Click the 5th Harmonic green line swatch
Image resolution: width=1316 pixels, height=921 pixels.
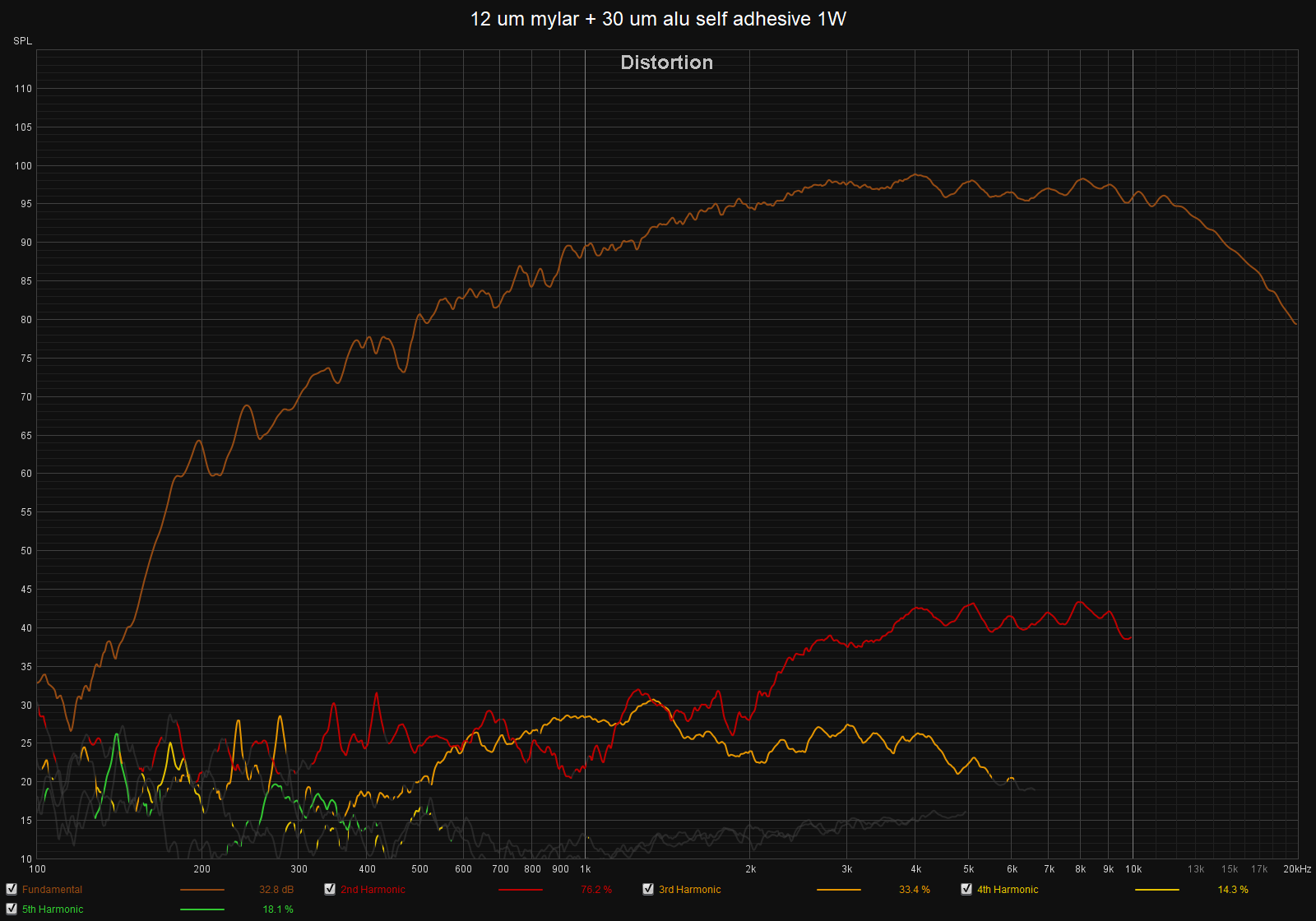click(202, 909)
